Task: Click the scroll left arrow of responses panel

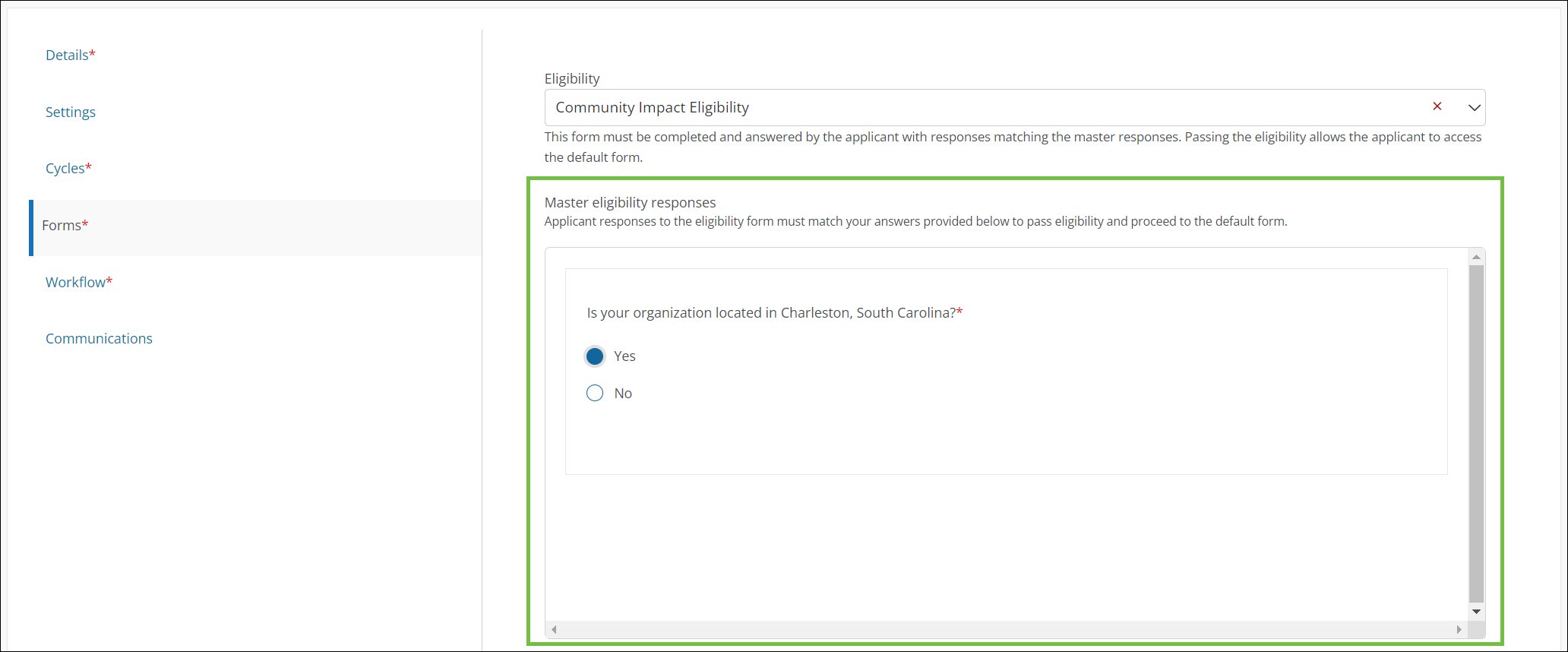Action: point(555,629)
